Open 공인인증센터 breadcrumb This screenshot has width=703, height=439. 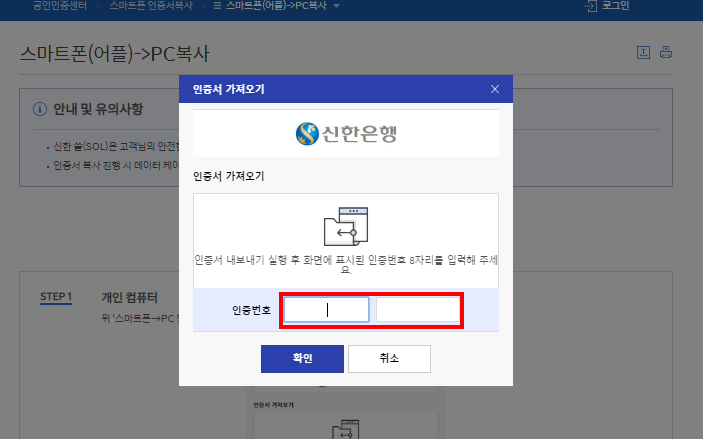tap(60, 6)
